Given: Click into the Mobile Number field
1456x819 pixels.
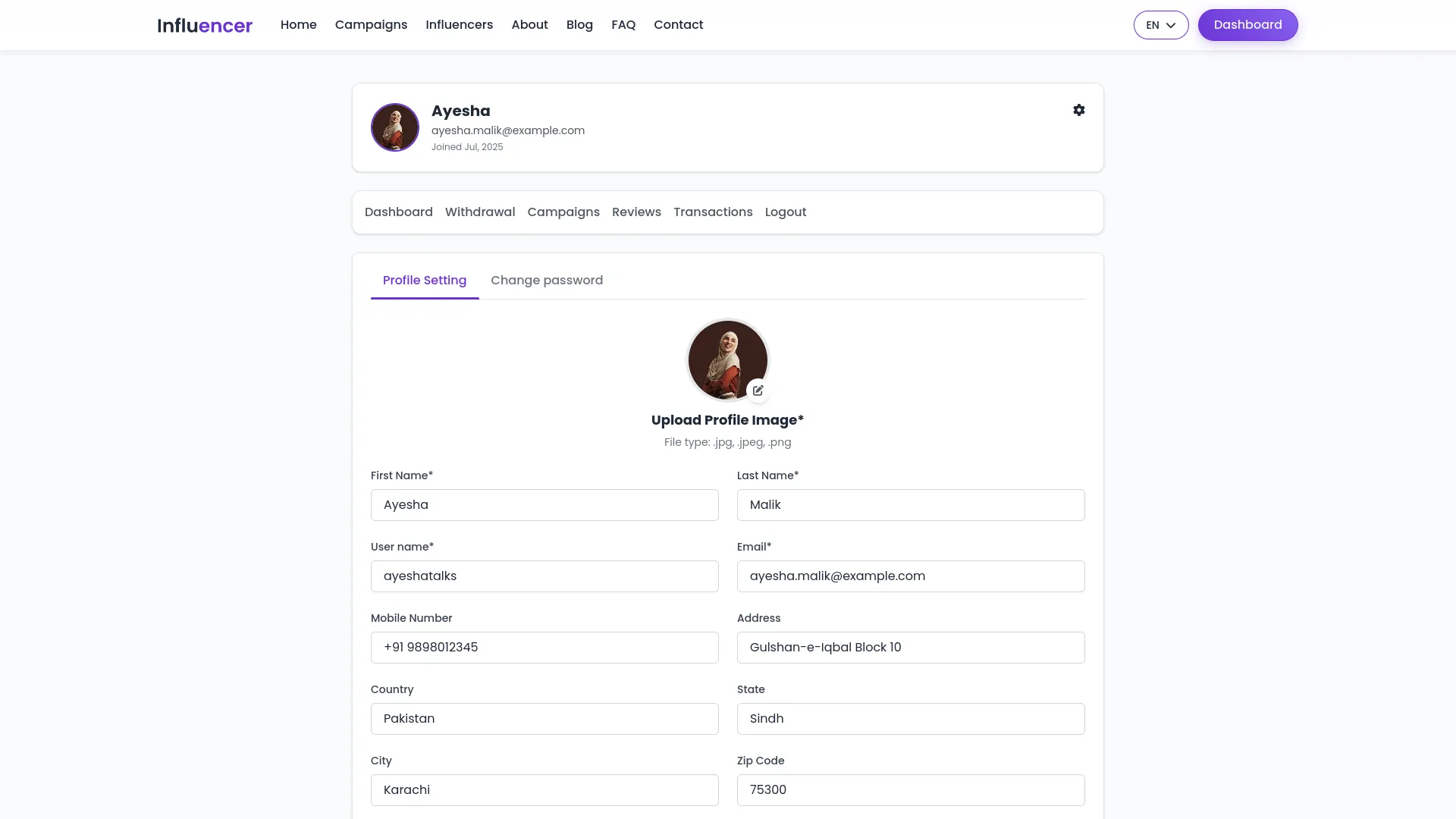Looking at the screenshot, I should [544, 648].
